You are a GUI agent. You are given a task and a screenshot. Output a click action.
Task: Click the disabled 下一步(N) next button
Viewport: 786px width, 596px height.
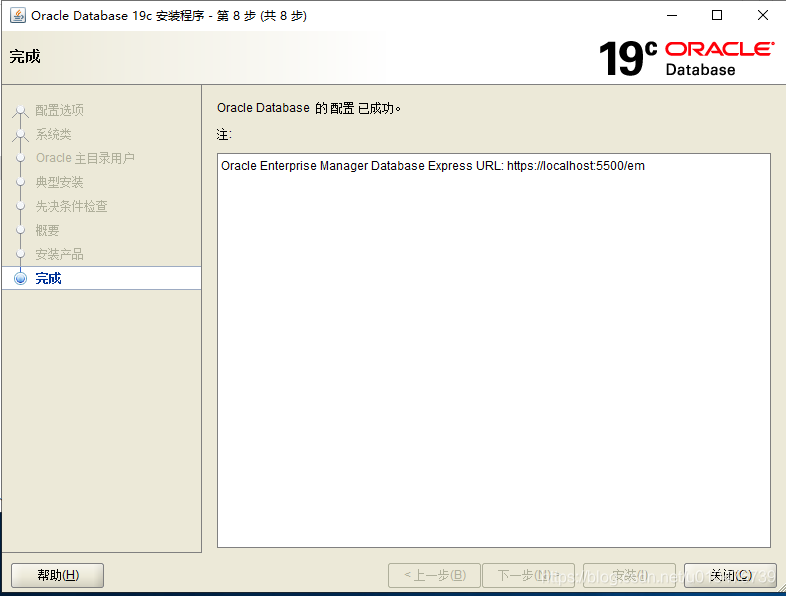(528, 575)
